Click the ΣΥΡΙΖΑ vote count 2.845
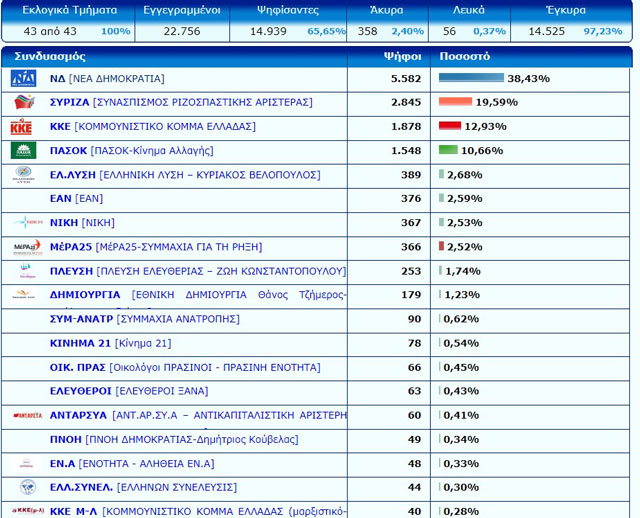The width and height of the screenshot is (640, 518). tap(406, 102)
